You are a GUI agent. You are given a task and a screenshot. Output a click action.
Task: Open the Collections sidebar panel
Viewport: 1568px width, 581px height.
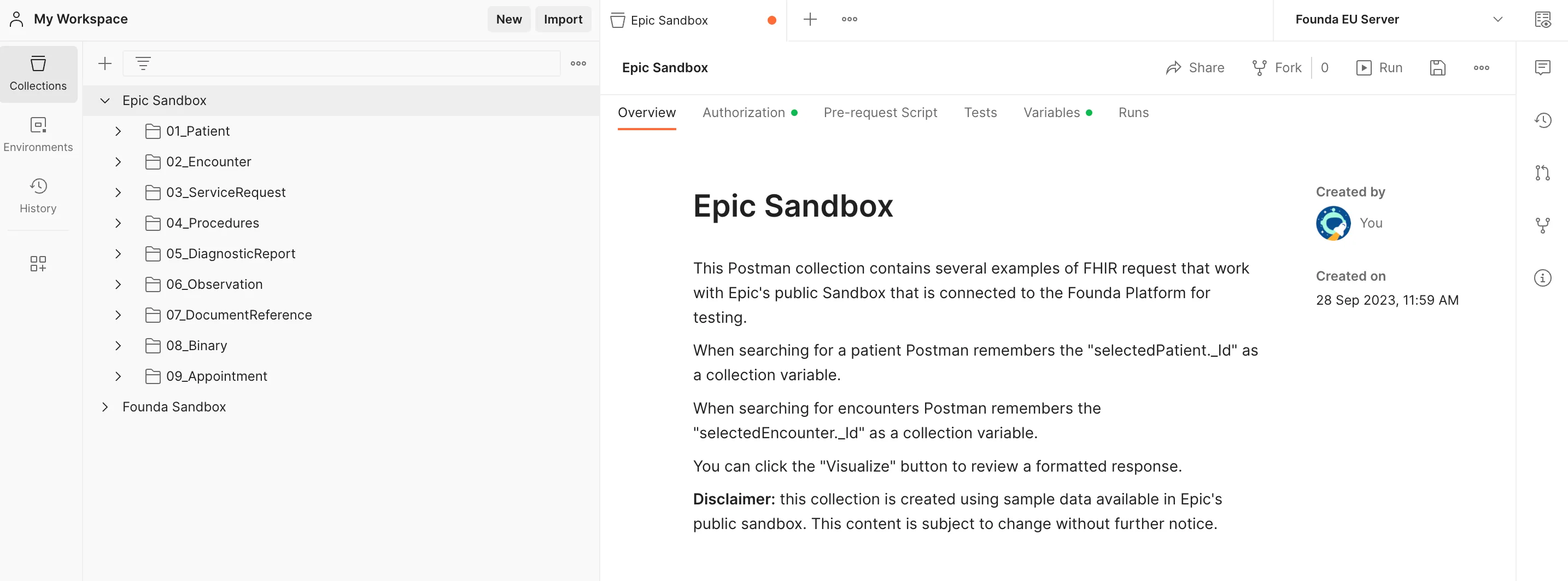(x=38, y=74)
